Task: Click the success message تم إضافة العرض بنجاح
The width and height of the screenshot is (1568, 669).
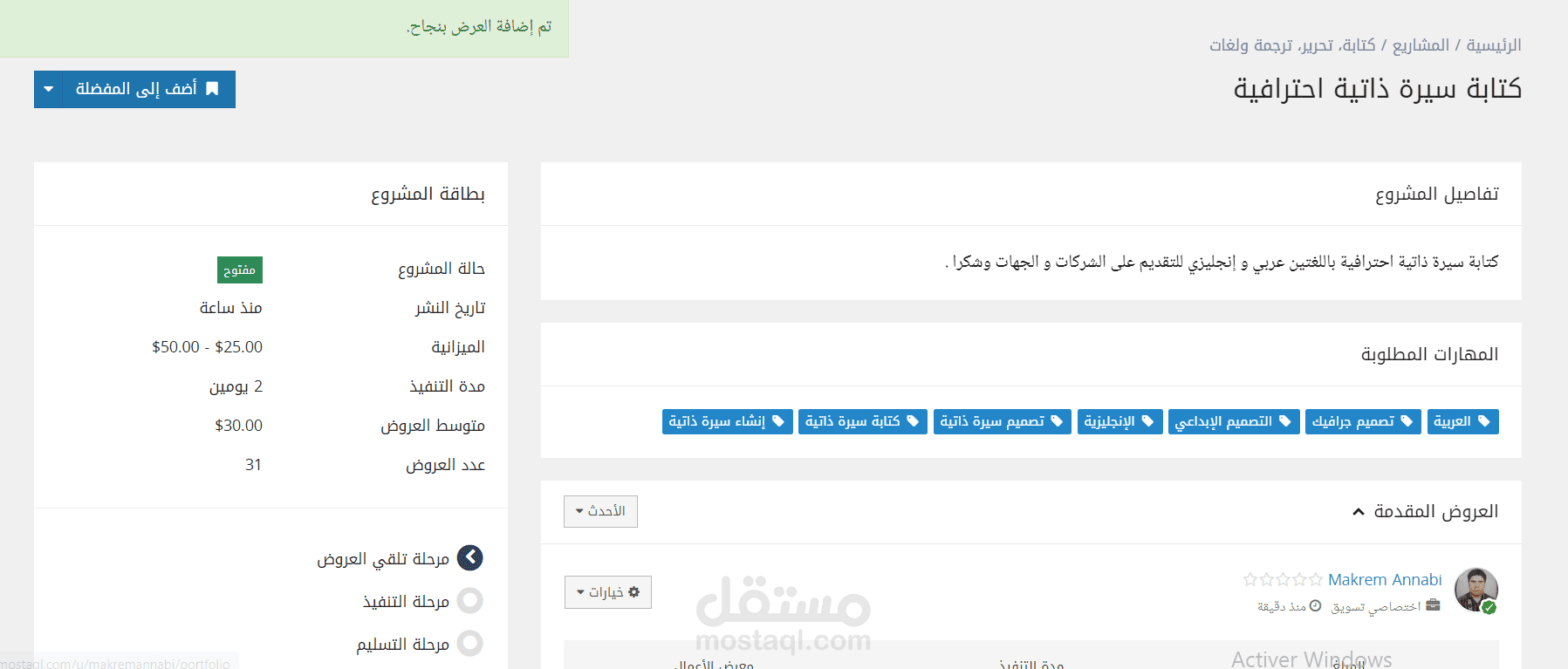Action: 479,27
